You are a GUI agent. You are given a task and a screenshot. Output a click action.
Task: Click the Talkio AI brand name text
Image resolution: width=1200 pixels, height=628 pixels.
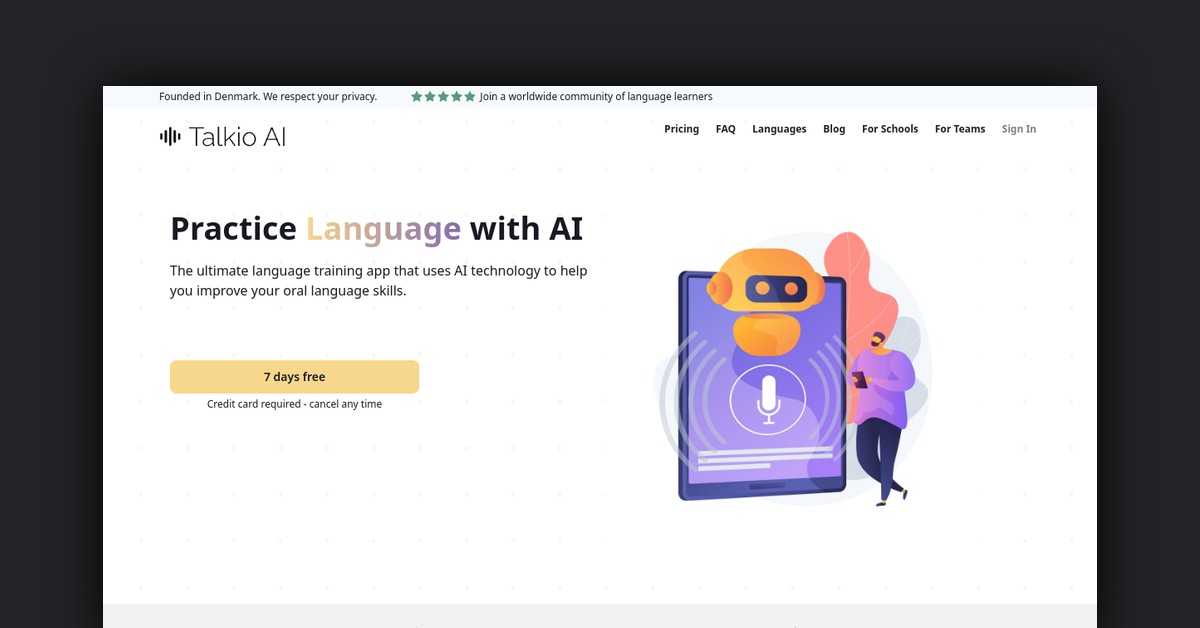coord(237,137)
